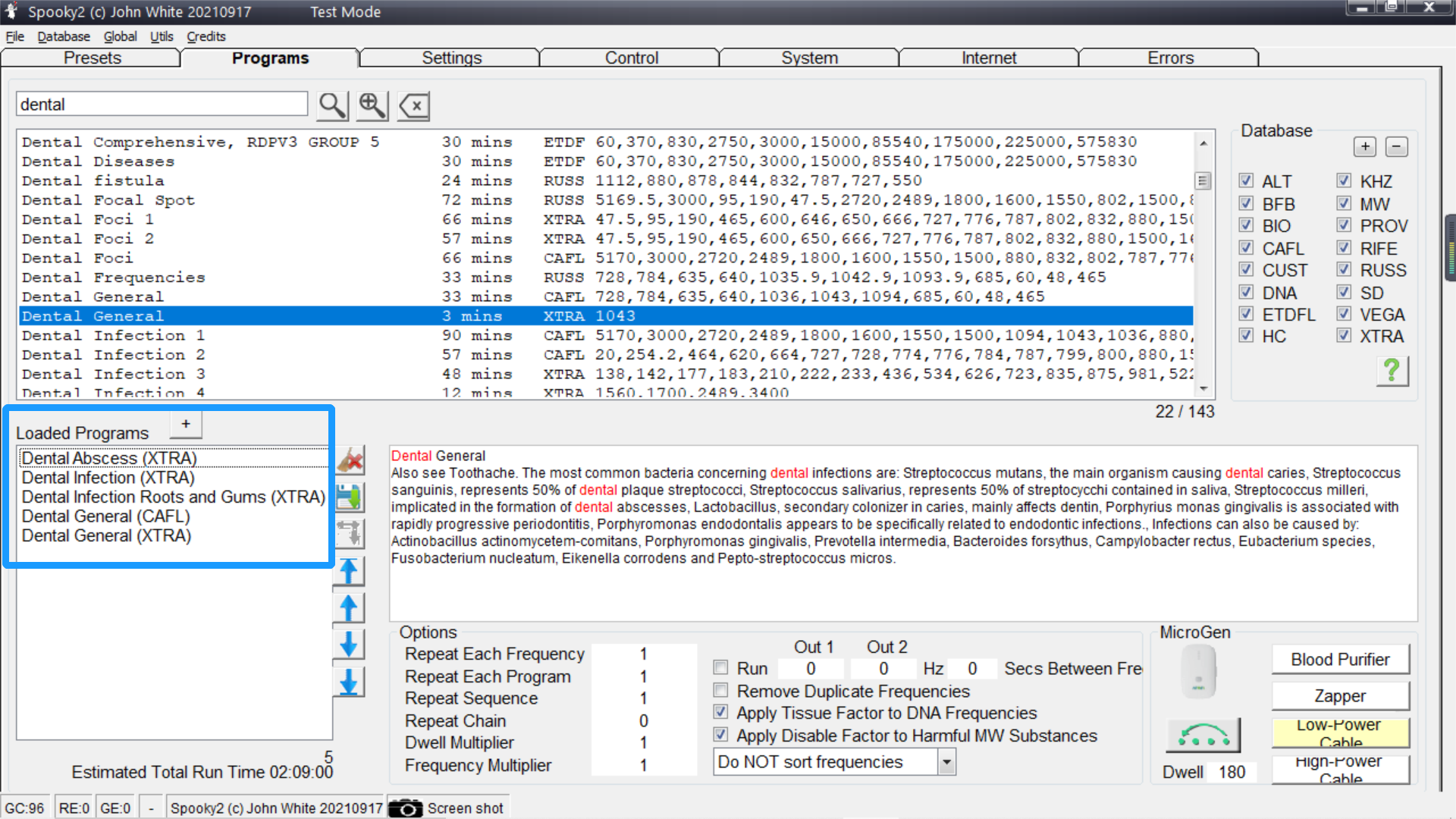Viewport: 1456px width, 819px height.
Task: Enable Remove Duplicate Frequencies checkbox
Action: [x=721, y=691]
